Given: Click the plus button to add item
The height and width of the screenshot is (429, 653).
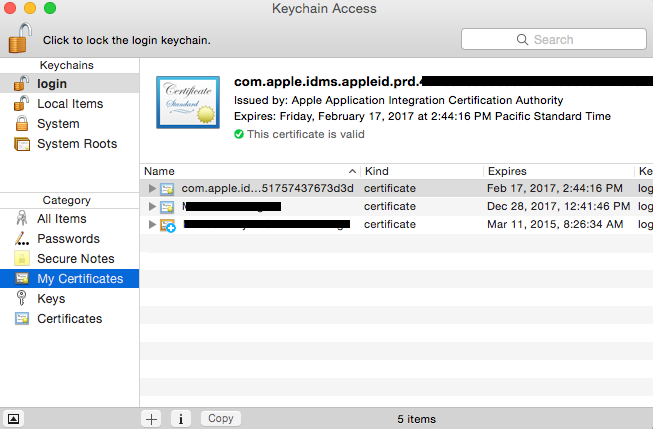Looking at the screenshot, I should coord(151,419).
